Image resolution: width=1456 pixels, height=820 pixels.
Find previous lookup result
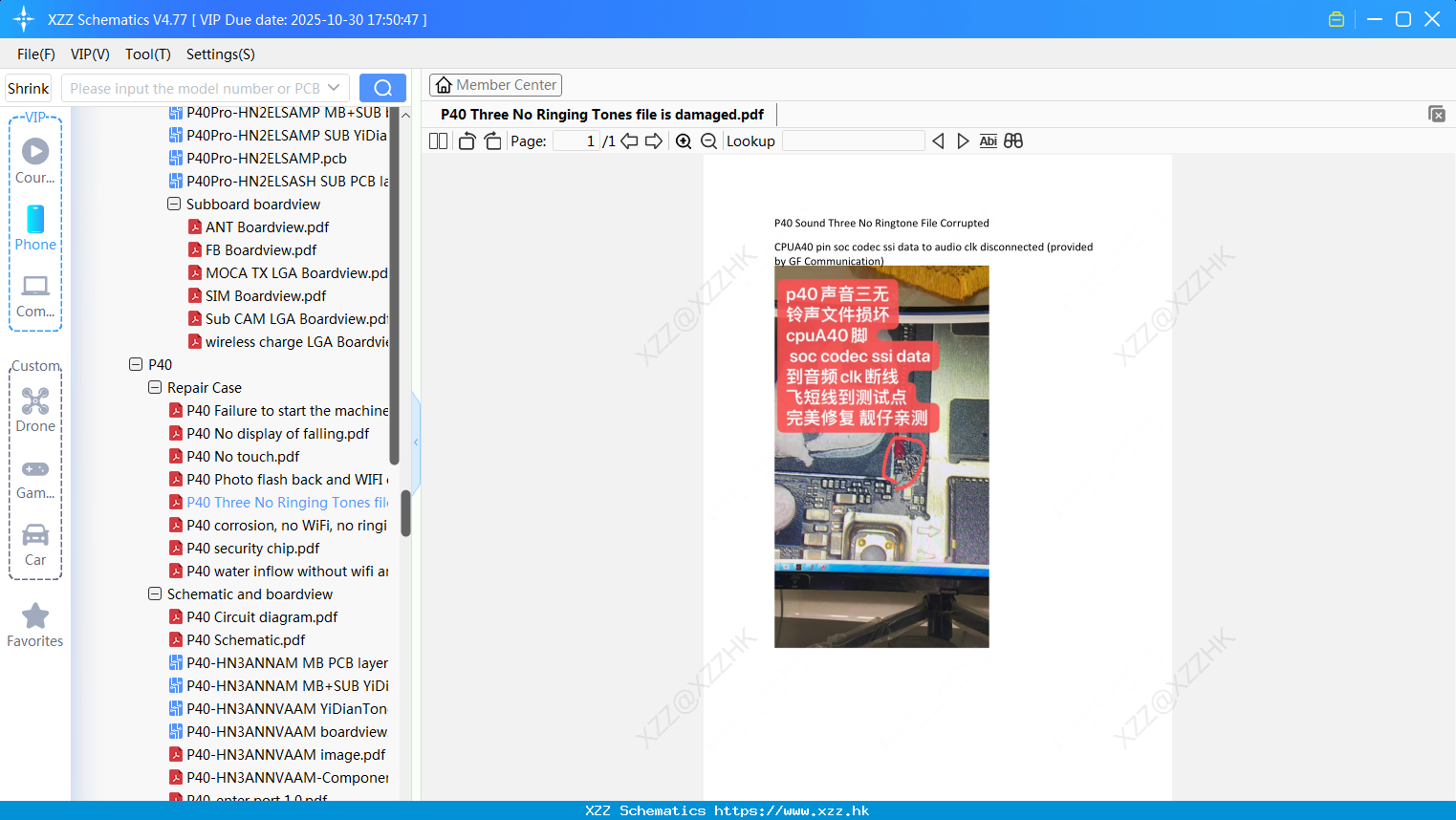pyautogui.click(x=938, y=141)
